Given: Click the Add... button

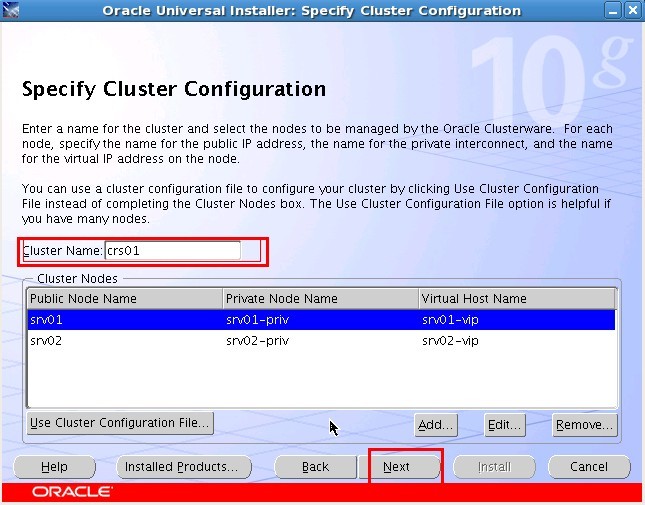Looking at the screenshot, I should [x=436, y=425].
